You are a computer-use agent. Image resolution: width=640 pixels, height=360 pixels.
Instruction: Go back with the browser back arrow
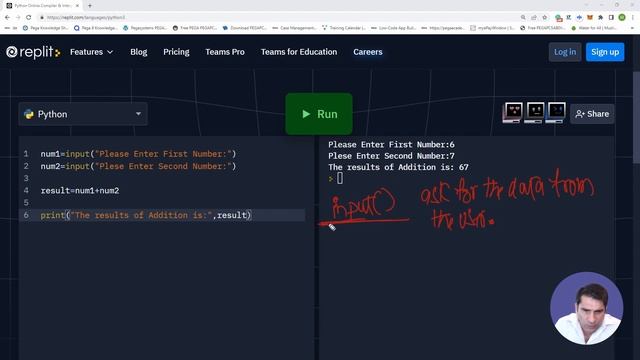pyautogui.click(x=7, y=18)
